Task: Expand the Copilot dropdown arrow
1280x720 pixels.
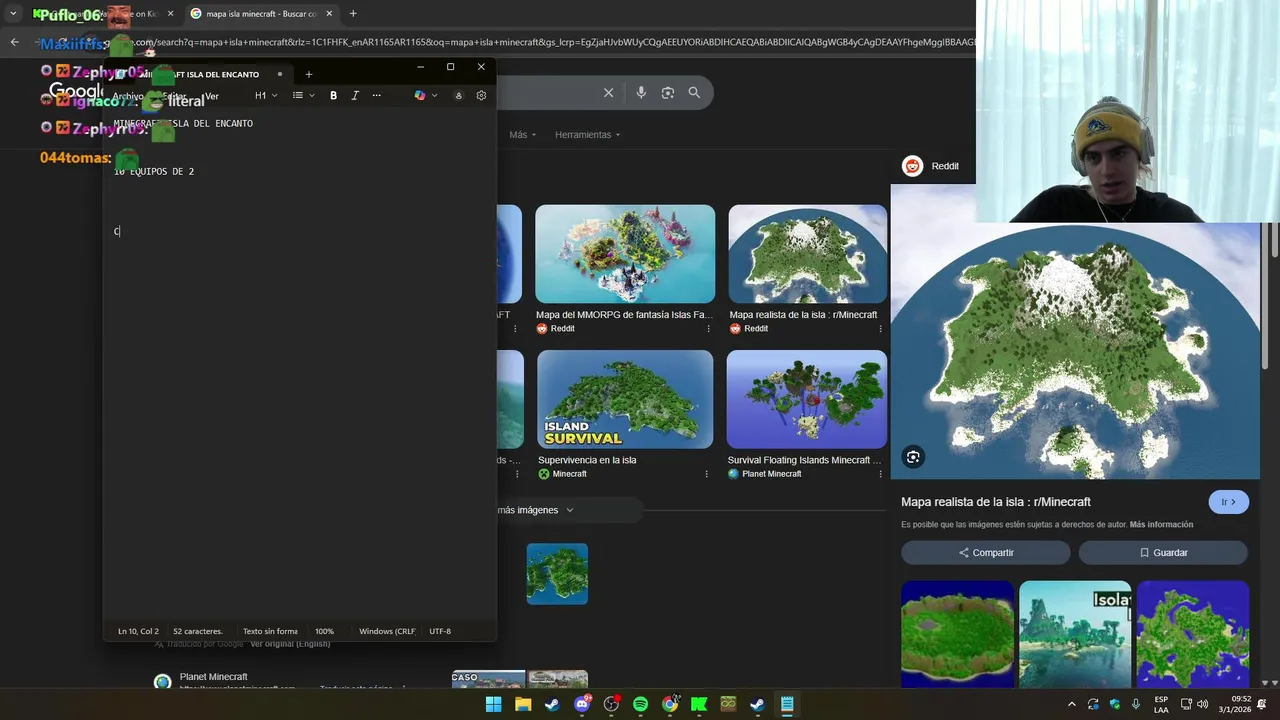Action: pos(434,95)
